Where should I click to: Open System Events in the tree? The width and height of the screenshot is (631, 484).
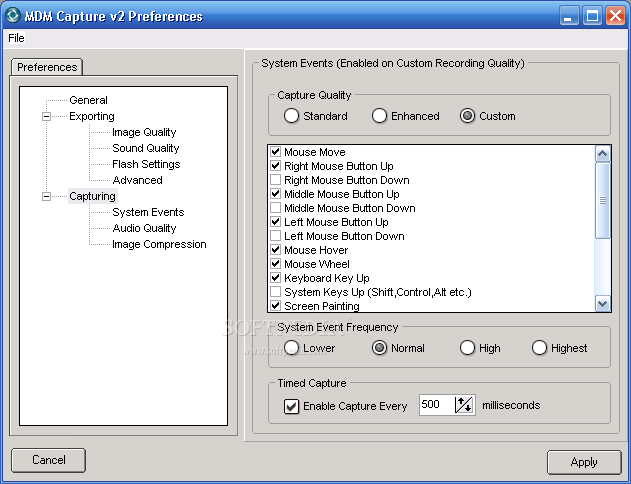click(x=148, y=212)
